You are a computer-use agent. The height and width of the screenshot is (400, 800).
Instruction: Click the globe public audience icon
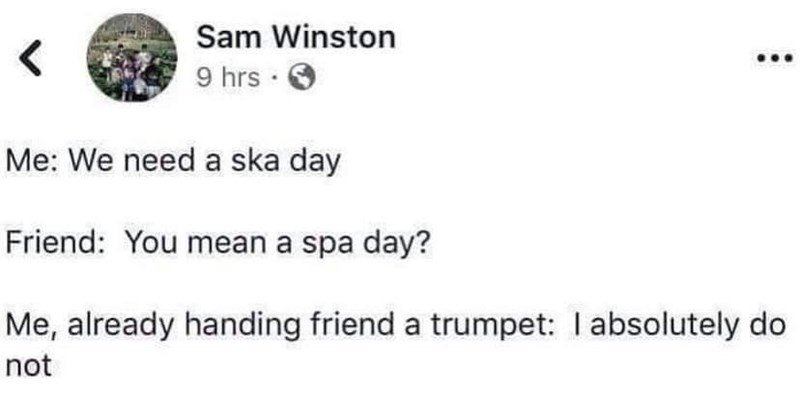[302, 79]
